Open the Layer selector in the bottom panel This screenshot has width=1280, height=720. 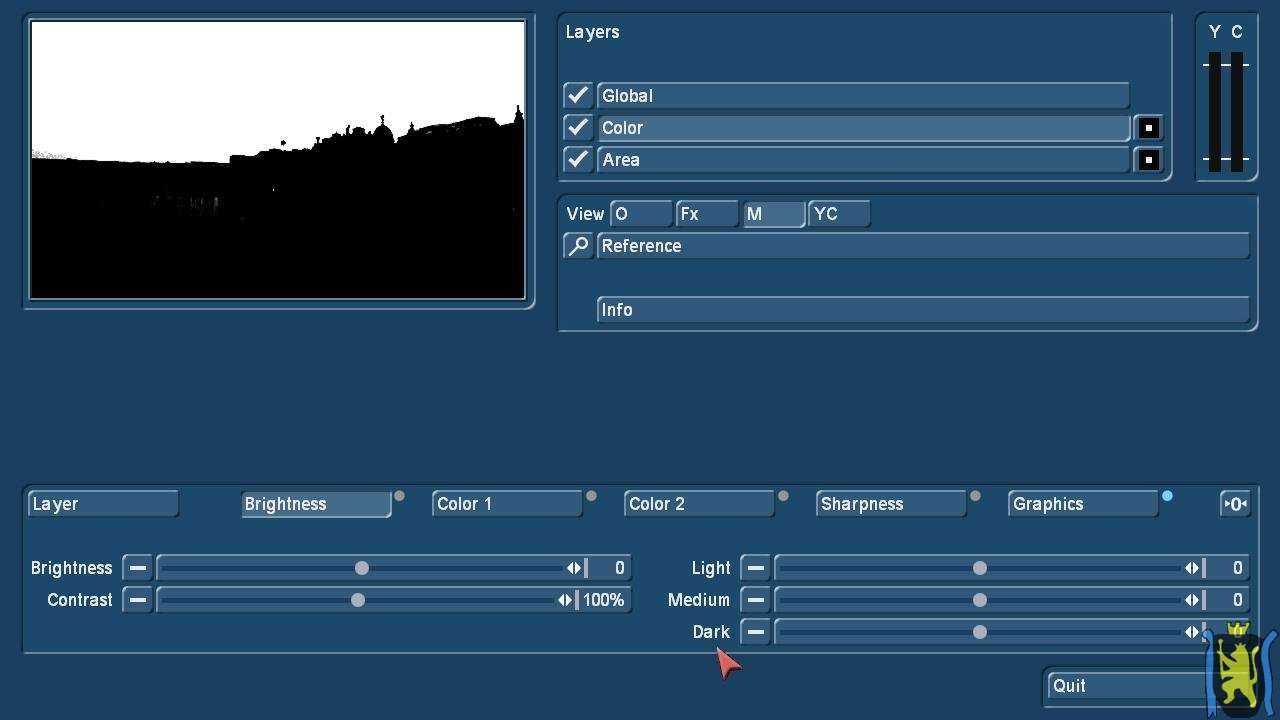(103, 504)
